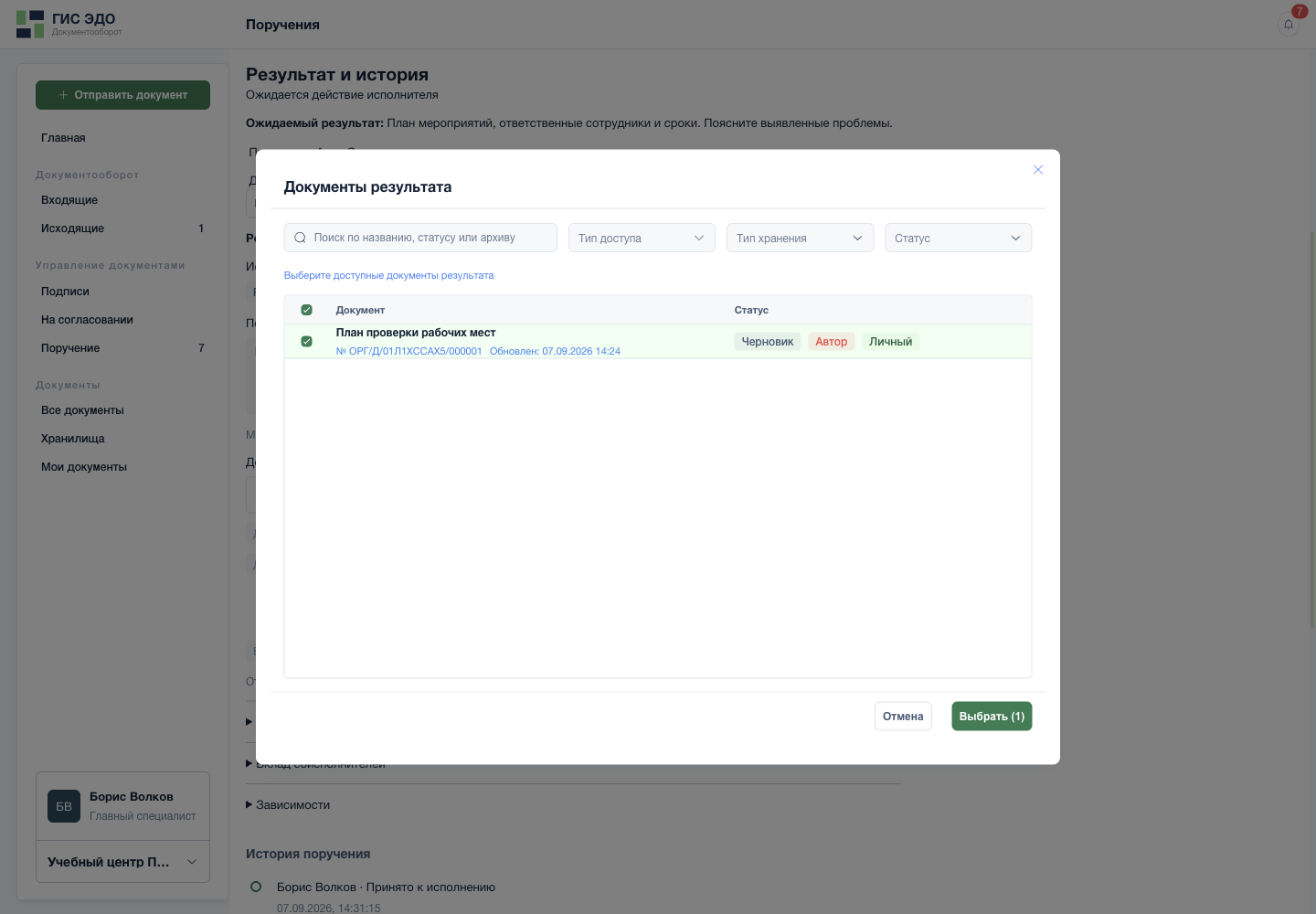Open Входящие in sidebar
Viewport: 1316px width, 914px height.
(69, 200)
